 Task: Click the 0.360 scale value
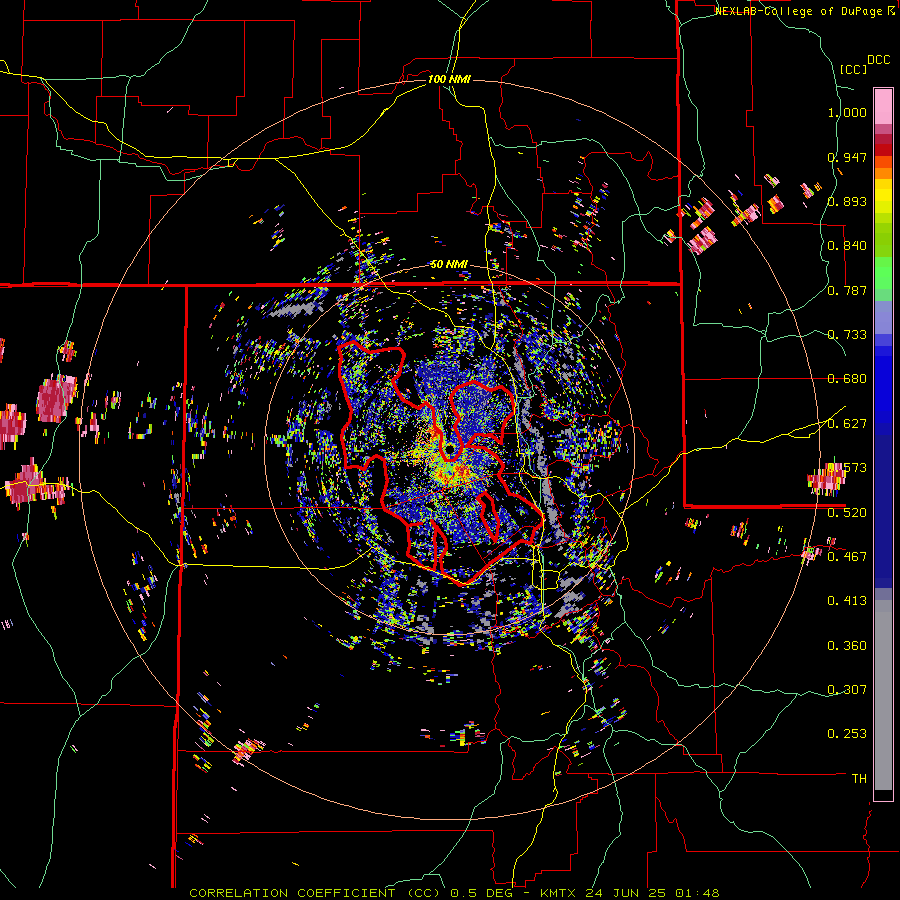click(847, 645)
